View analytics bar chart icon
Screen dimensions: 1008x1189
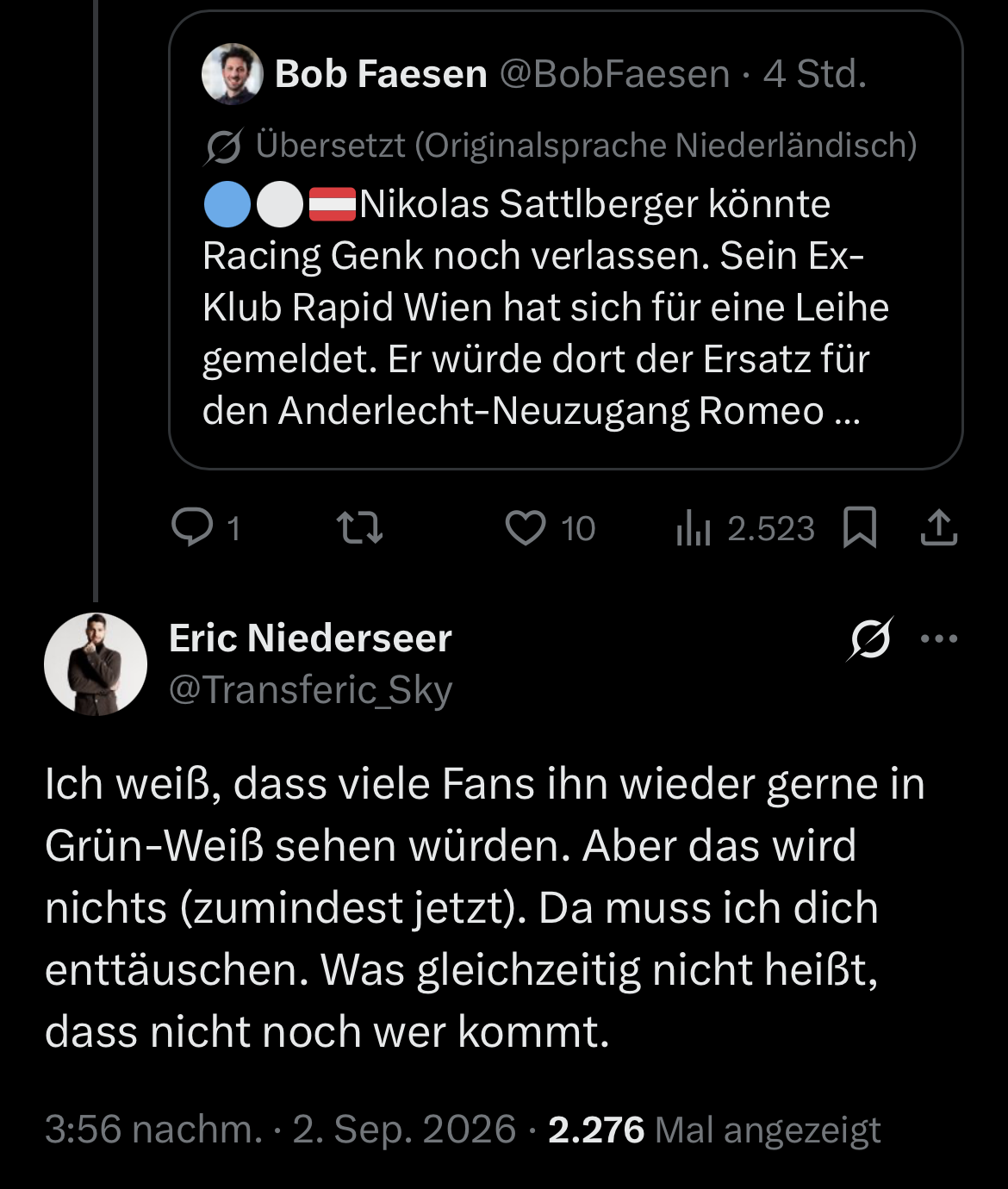tap(693, 528)
